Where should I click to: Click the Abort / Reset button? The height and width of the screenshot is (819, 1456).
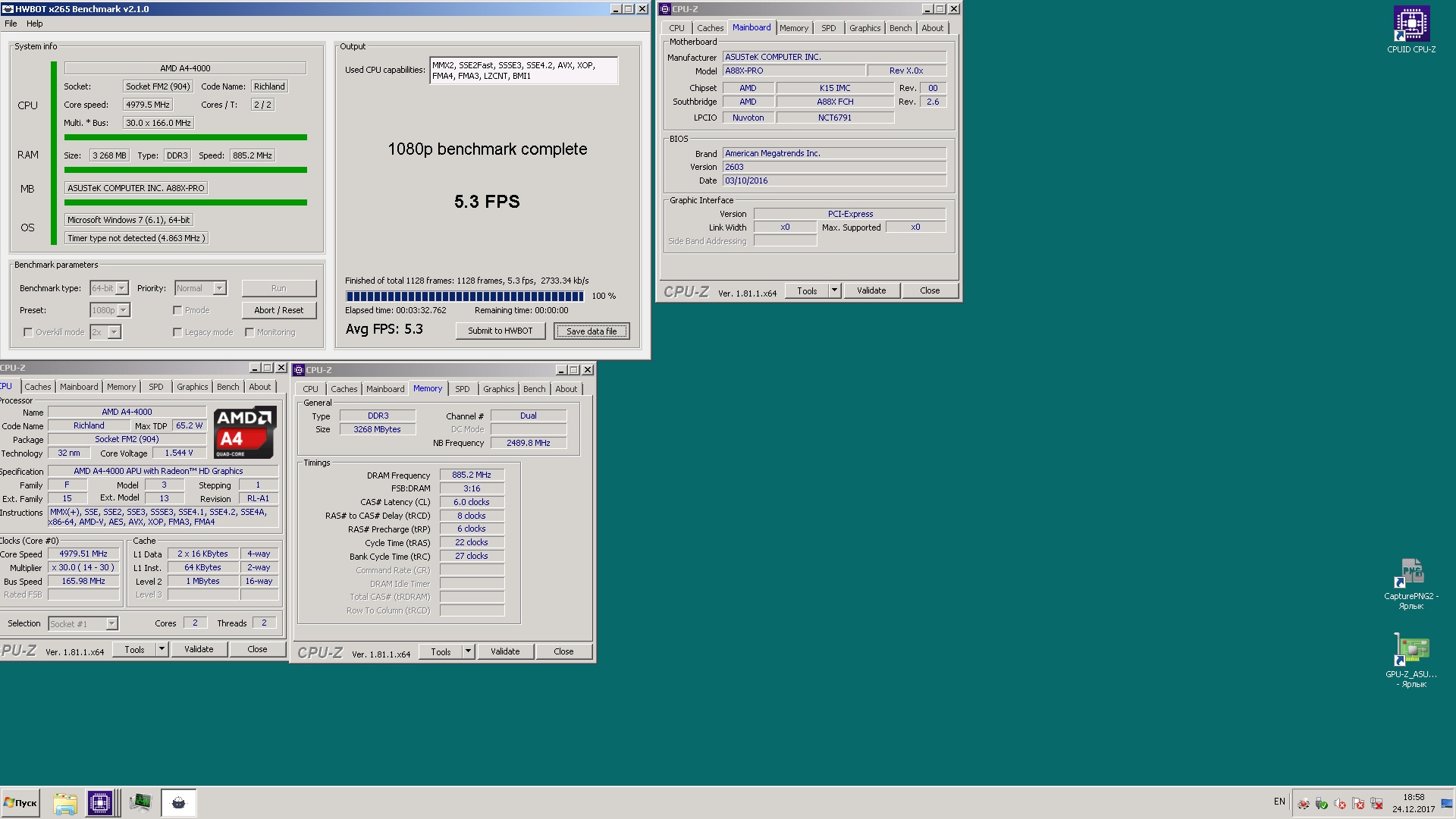pos(279,310)
